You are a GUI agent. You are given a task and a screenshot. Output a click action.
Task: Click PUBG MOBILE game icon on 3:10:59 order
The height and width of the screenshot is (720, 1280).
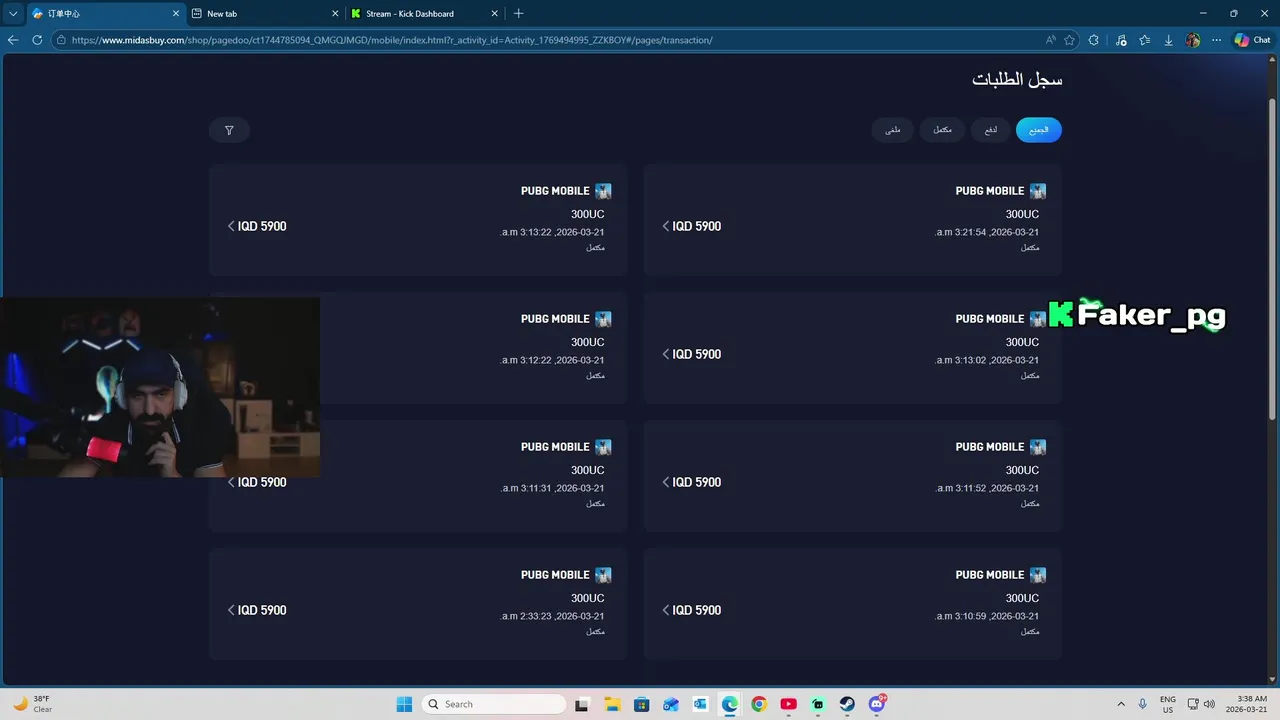[1038, 575]
